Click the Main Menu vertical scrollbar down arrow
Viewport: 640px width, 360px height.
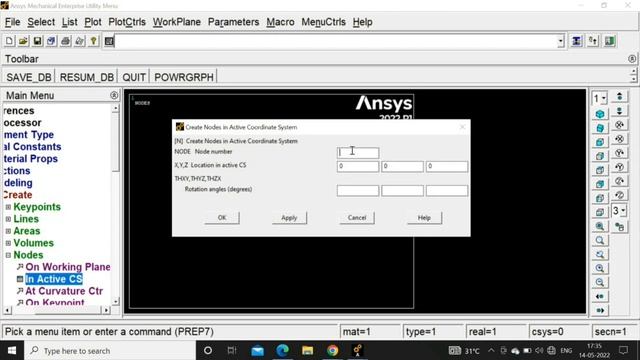[x=116, y=302]
